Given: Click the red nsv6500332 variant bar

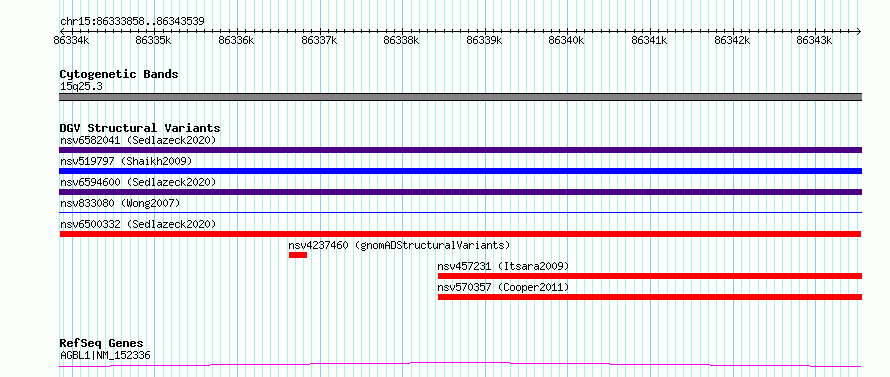Looking at the screenshot, I should pyautogui.click(x=460, y=234).
